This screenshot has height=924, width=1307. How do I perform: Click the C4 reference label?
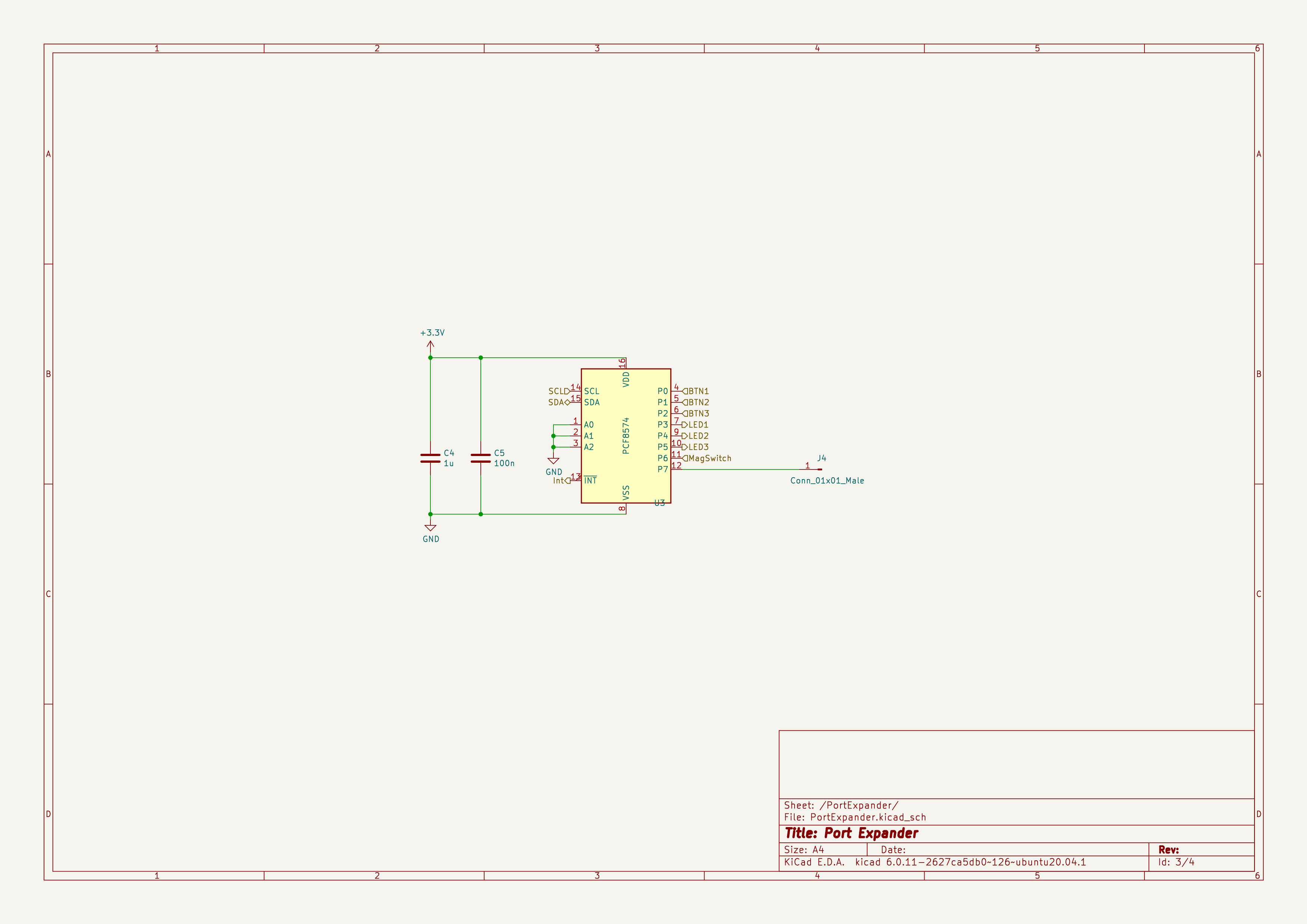click(449, 453)
